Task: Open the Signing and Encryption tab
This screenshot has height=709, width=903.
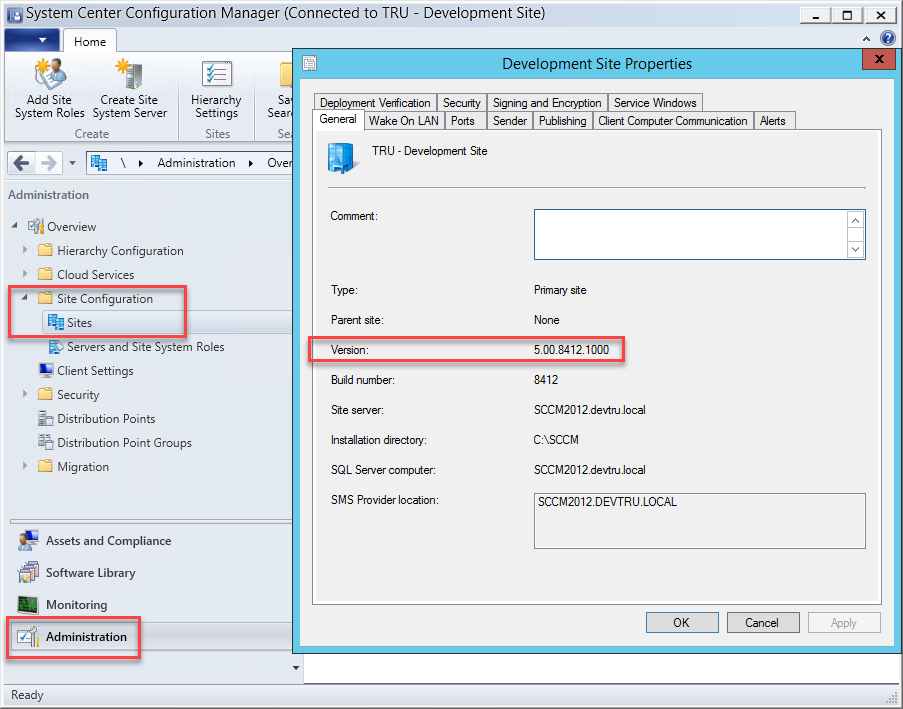Action: coord(547,103)
